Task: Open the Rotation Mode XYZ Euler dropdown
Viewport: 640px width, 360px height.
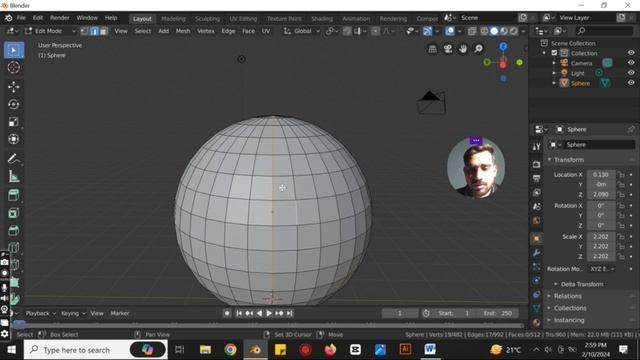Action: click(x=602, y=269)
